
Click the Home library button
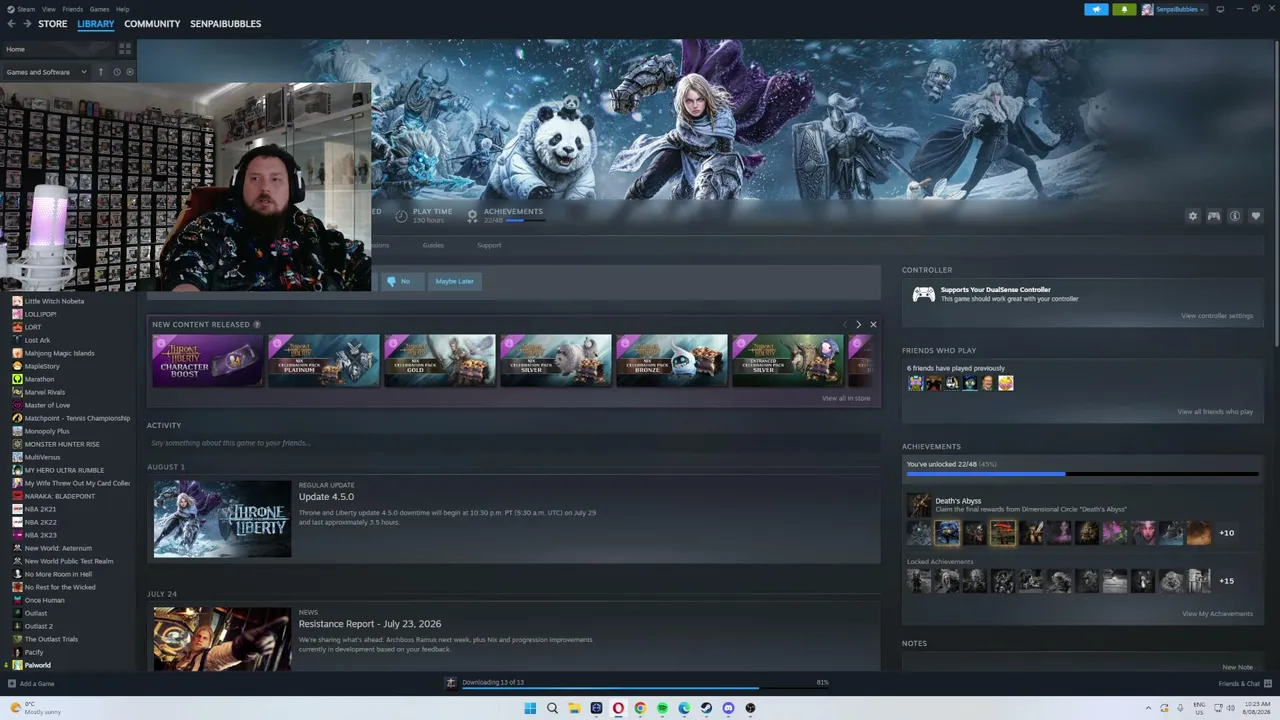click(58, 49)
